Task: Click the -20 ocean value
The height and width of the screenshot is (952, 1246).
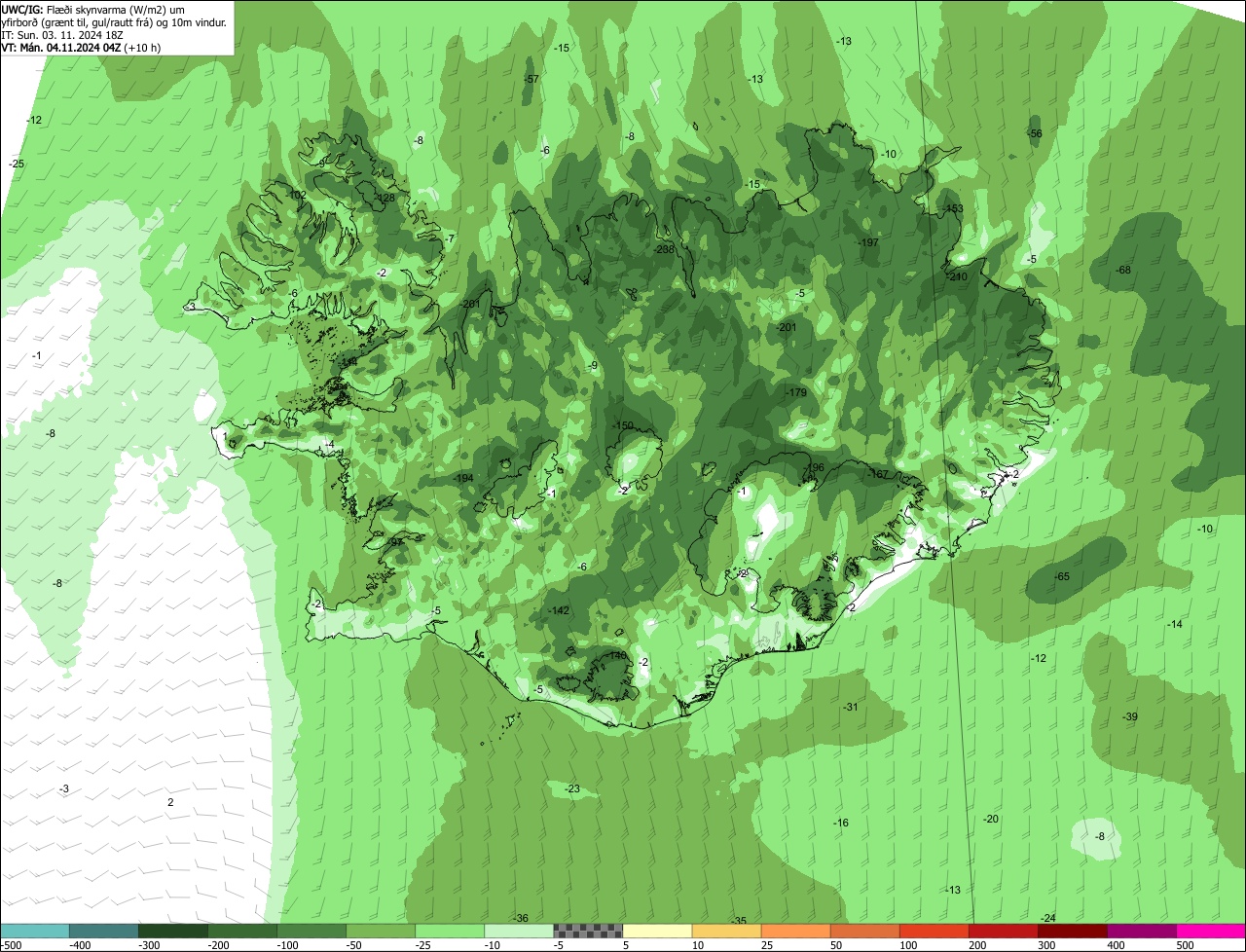Action: (x=991, y=819)
